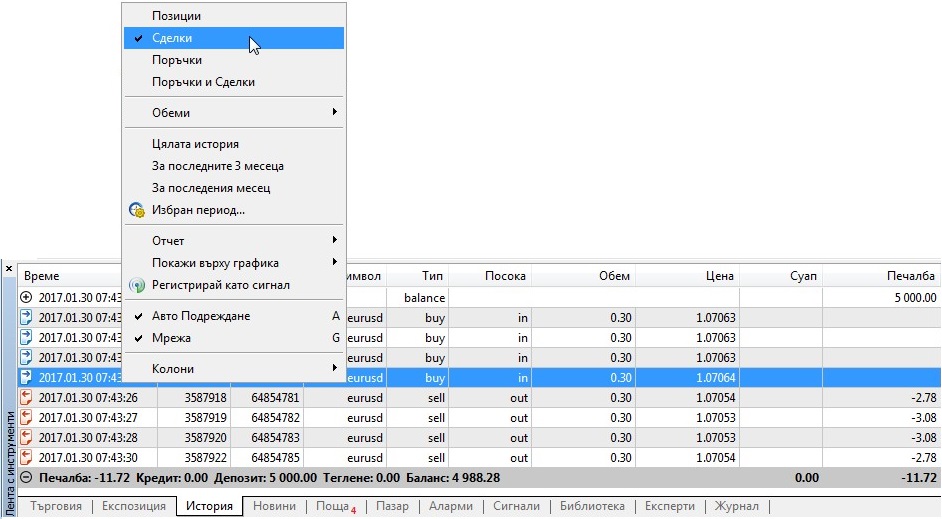Click the total profit -11.72 at row end
Image resolution: width=942 pixels, height=519 pixels.
coord(919,478)
